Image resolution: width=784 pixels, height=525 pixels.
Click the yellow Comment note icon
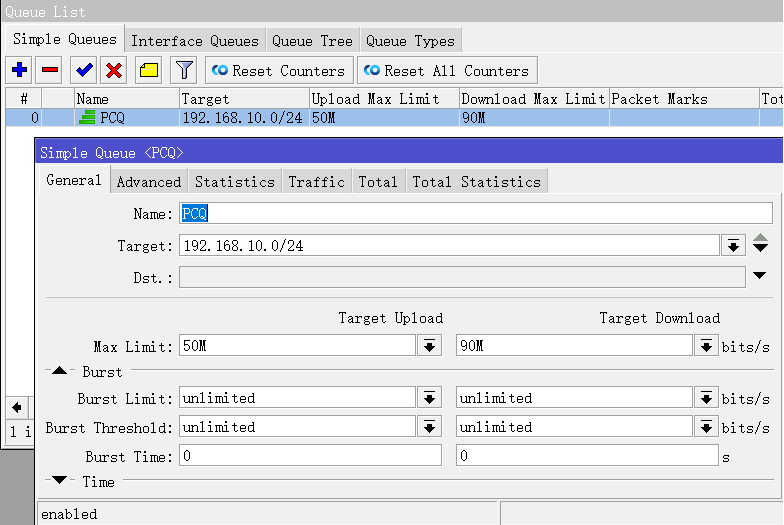(x=148, y=70)
